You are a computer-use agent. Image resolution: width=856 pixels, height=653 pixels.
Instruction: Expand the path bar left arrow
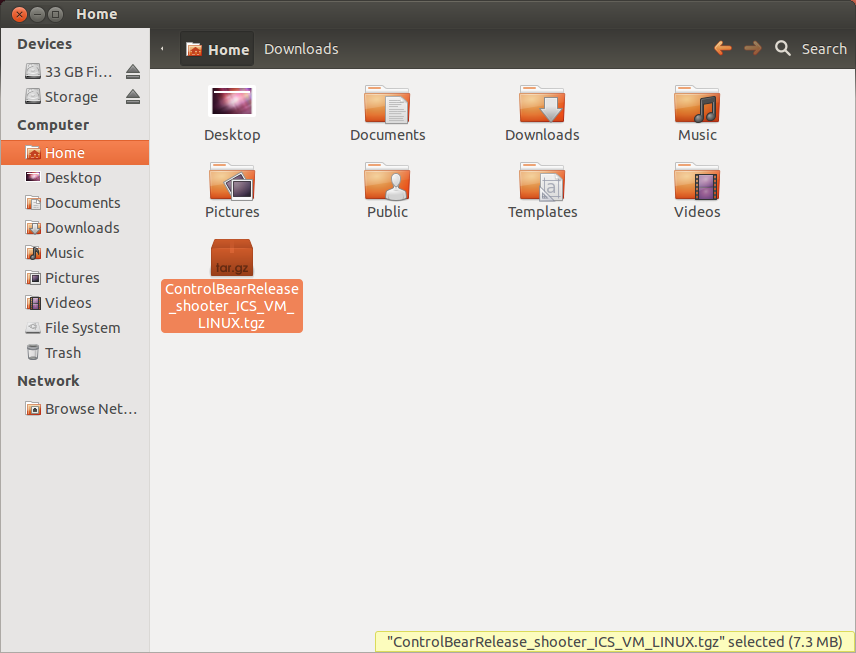tap(163, 49)
